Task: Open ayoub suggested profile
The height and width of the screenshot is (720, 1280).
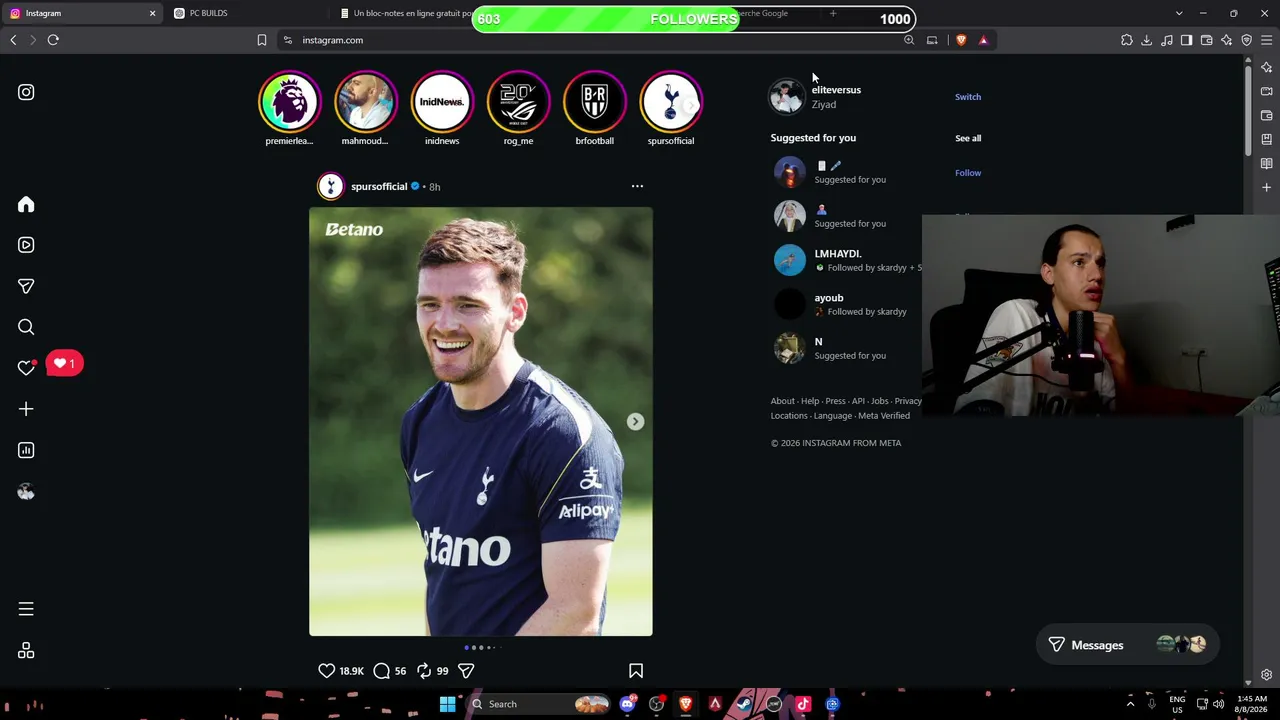Action: (829, 298)
